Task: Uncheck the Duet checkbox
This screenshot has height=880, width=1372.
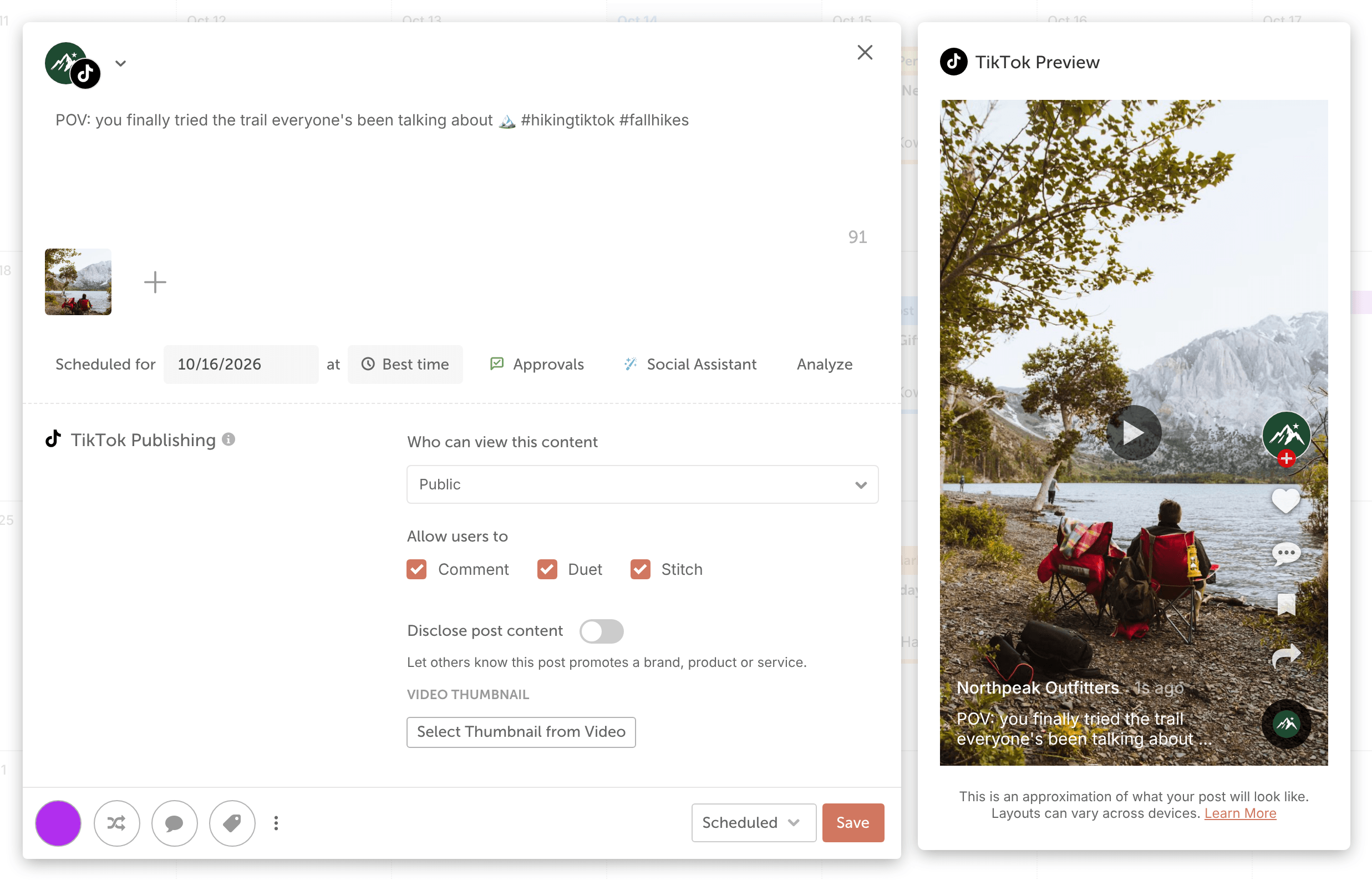Action: pyautogui.click(x=546, y=569)
